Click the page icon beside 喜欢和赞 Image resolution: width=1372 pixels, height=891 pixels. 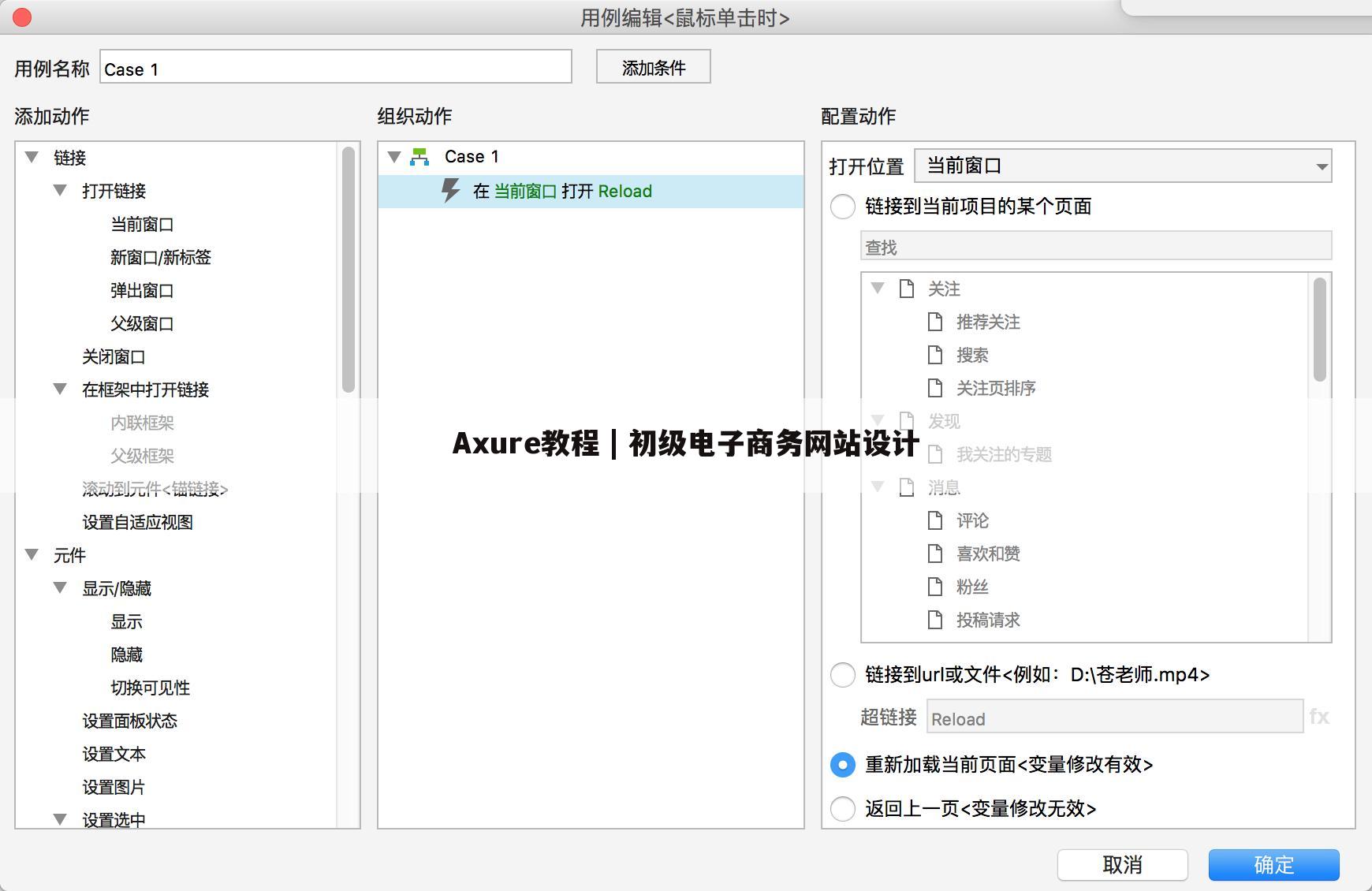point(935,554)
